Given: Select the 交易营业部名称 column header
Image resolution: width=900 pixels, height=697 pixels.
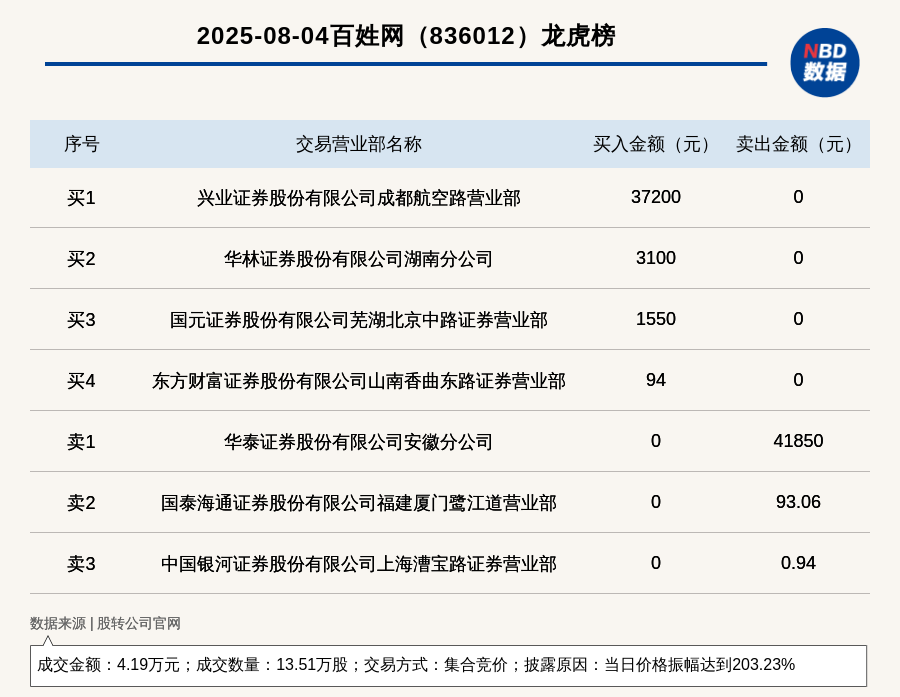Looking at the screenshot, I should pos(359,144).
